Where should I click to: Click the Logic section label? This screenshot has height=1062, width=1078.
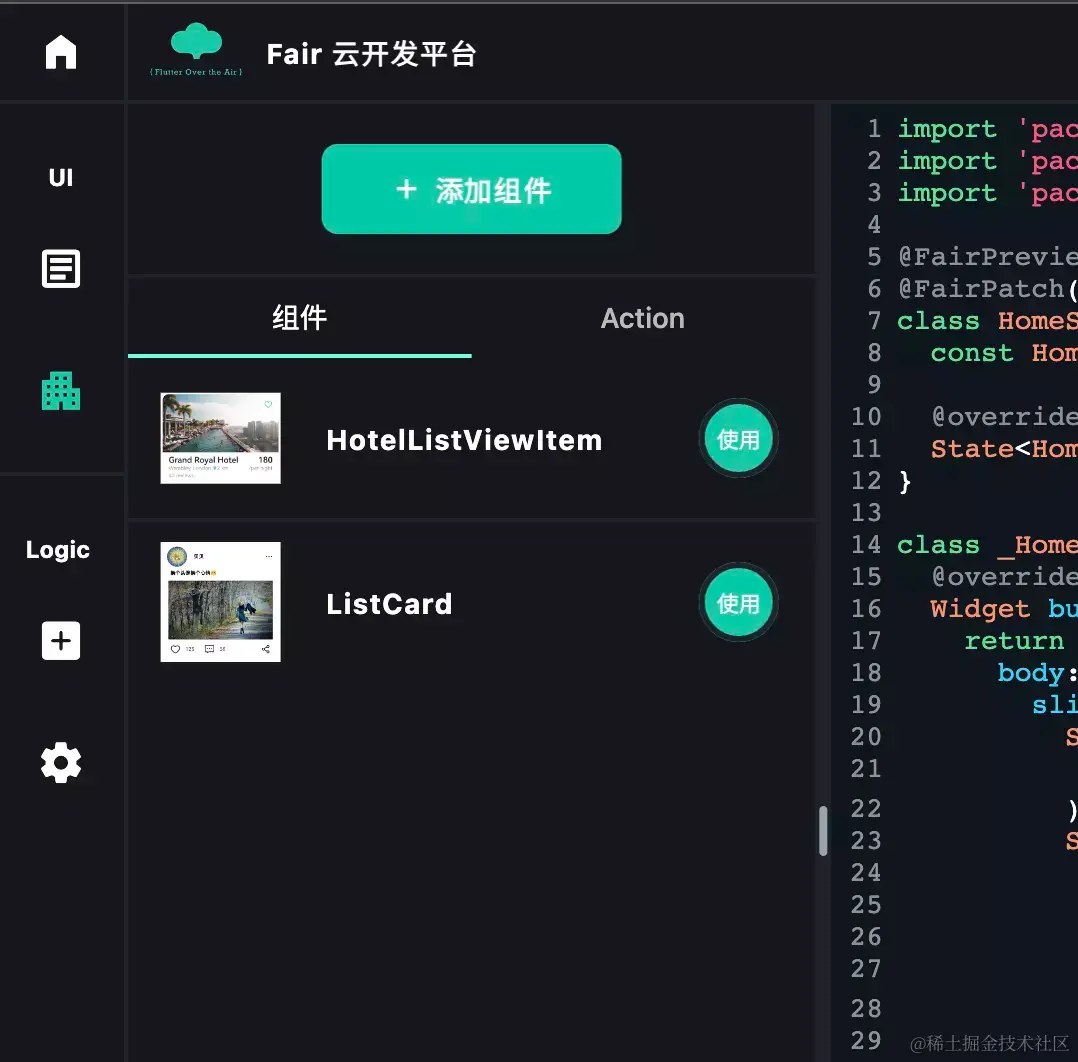pyautogui.click(x=58, y=550)
